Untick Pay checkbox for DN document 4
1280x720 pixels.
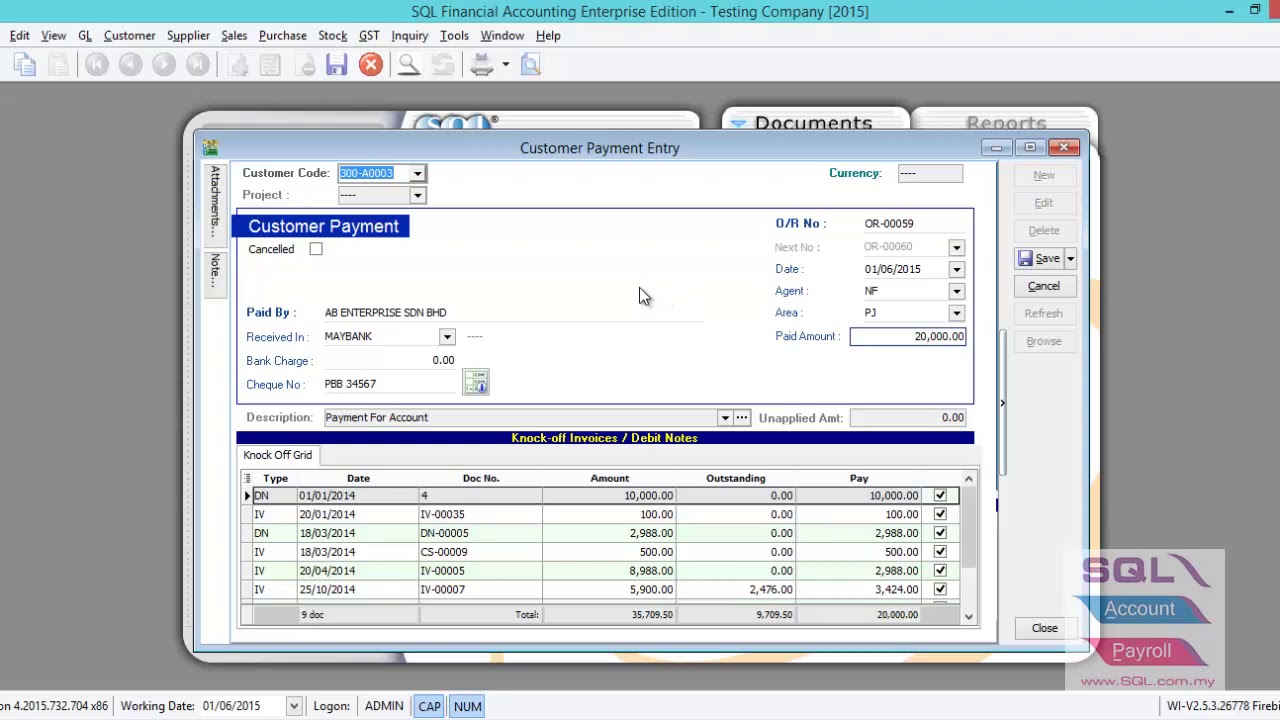coord(940,495)
